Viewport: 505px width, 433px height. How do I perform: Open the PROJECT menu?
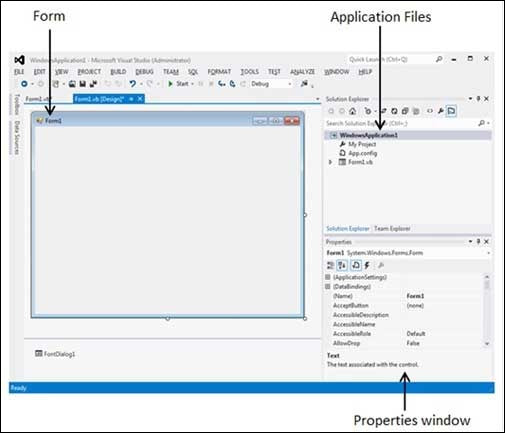pyautogui.click(x=89, y=72)
